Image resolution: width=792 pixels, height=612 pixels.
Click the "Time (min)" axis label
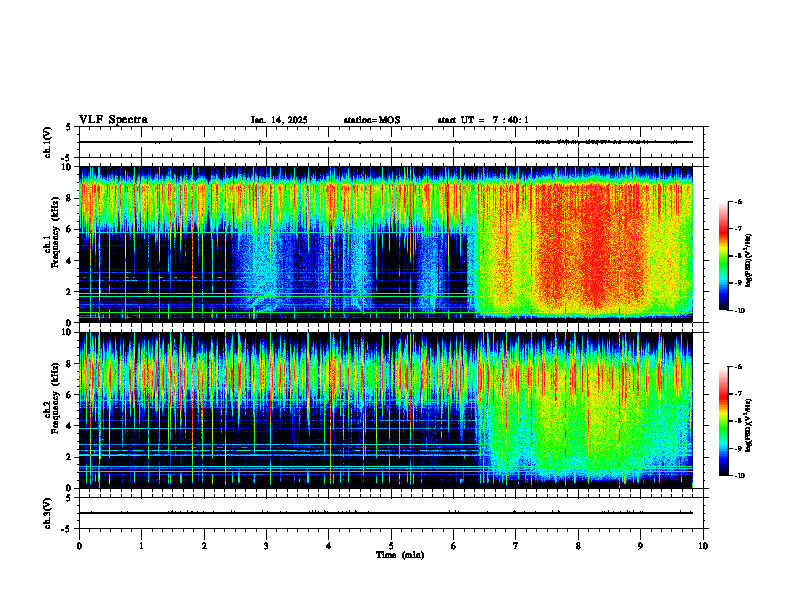(x=400, y=555)
